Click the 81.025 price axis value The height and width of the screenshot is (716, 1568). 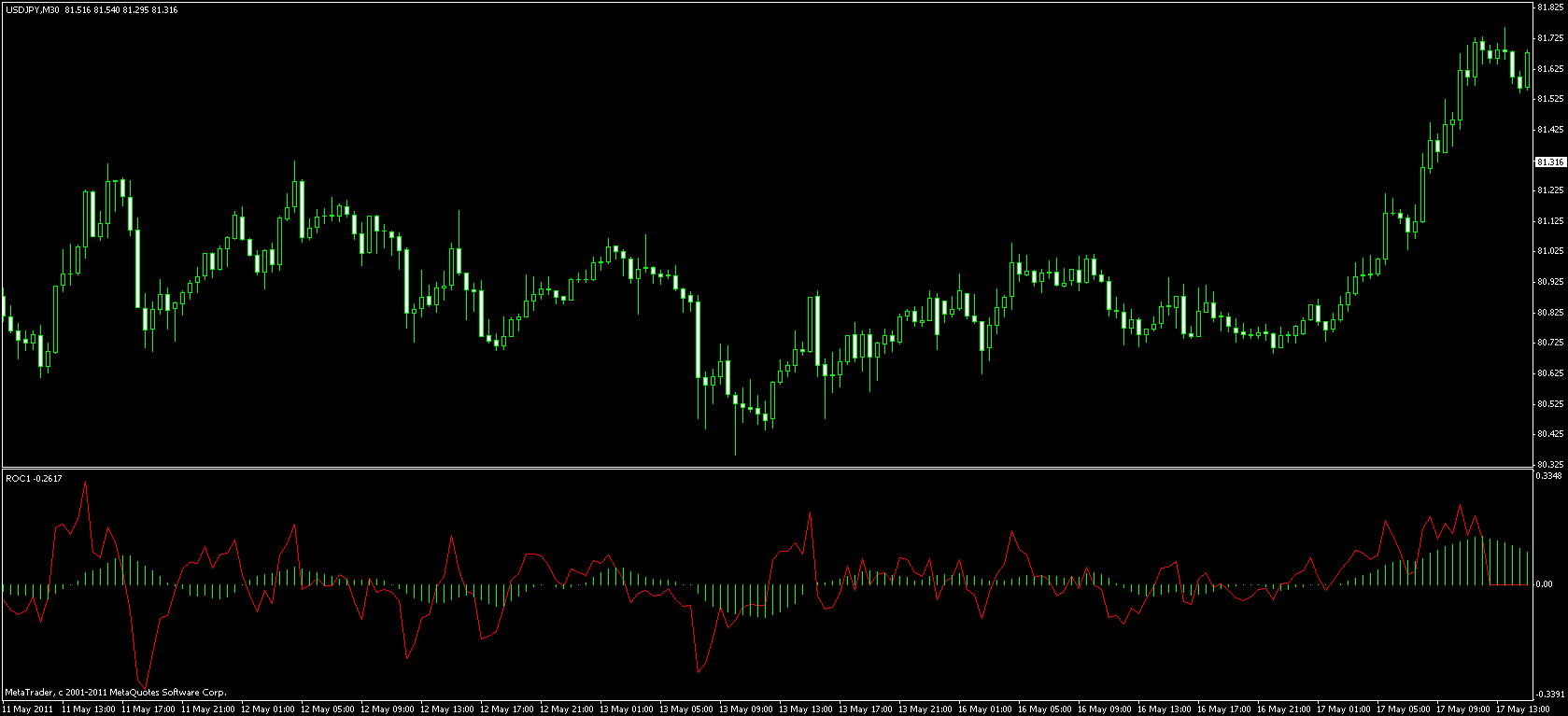(1549, 251)
